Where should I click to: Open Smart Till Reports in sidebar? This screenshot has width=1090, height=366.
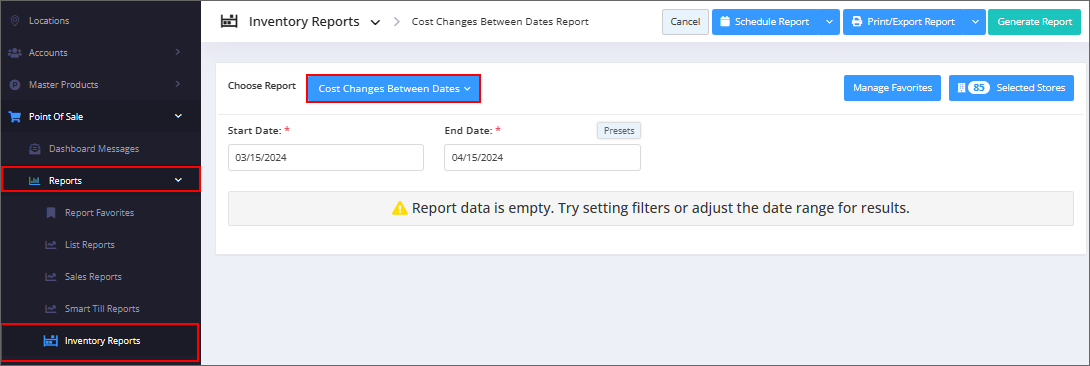click(x=102, y=308)
